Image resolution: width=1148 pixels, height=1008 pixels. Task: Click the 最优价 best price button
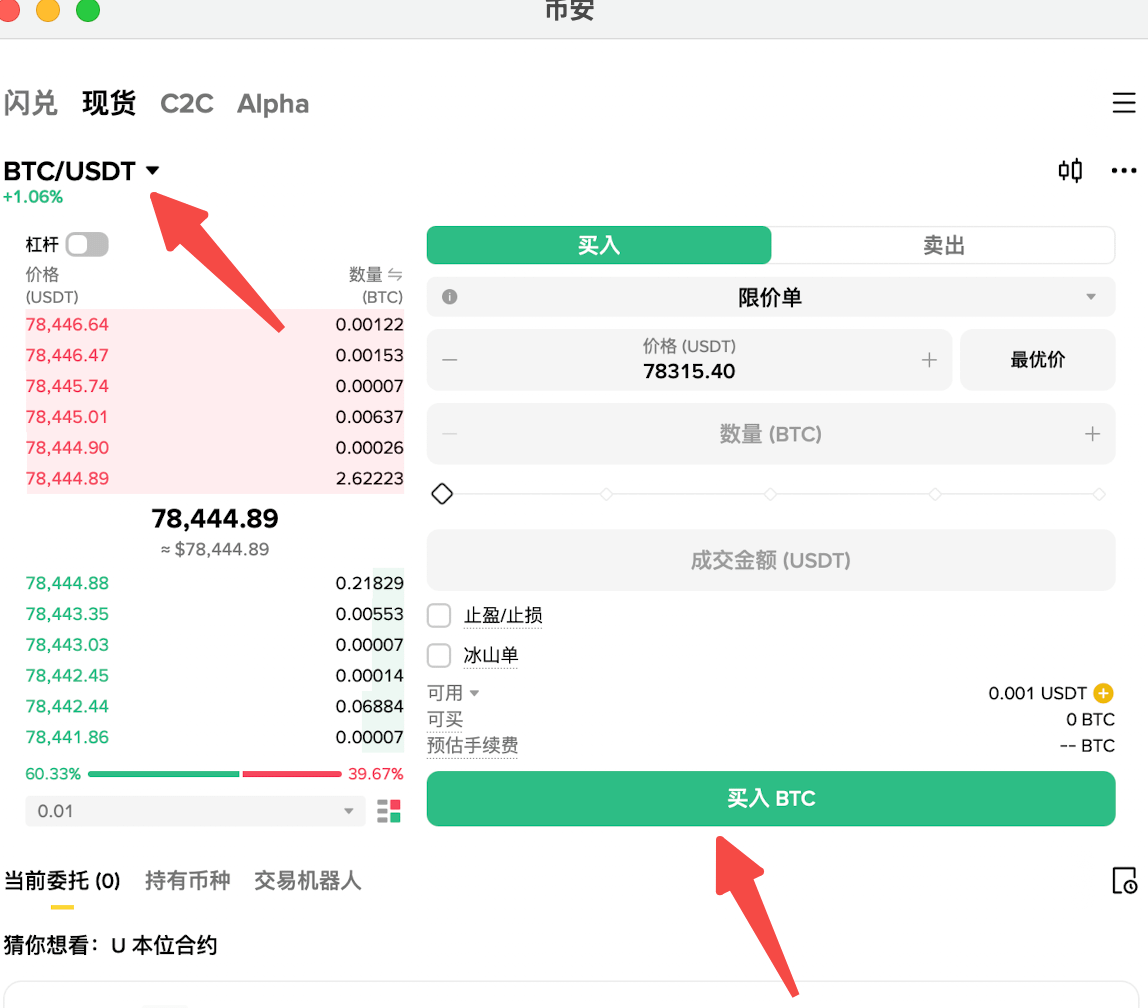[1037, 360]
